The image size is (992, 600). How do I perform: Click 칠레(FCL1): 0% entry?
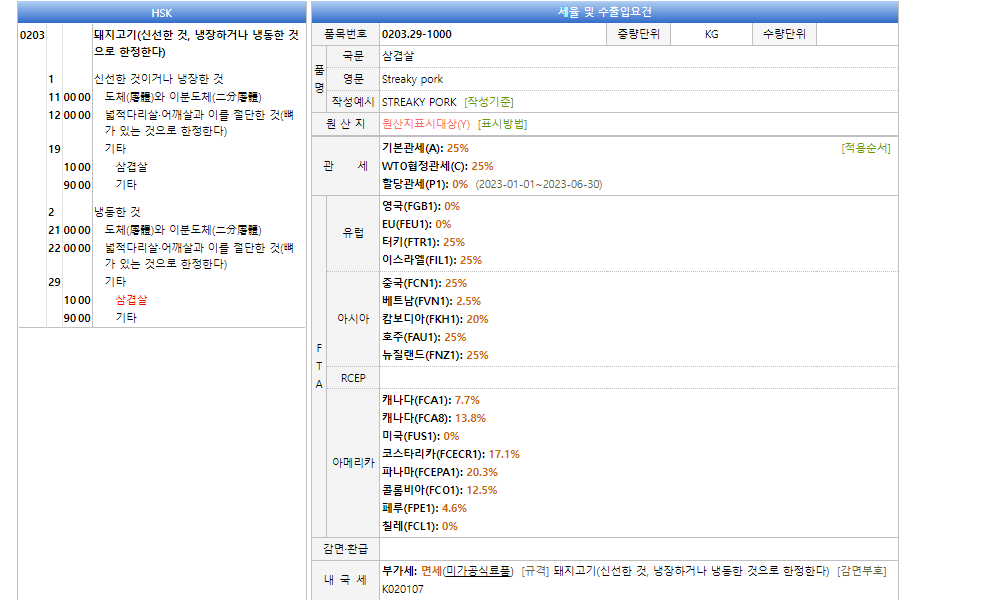pos(419,527)
